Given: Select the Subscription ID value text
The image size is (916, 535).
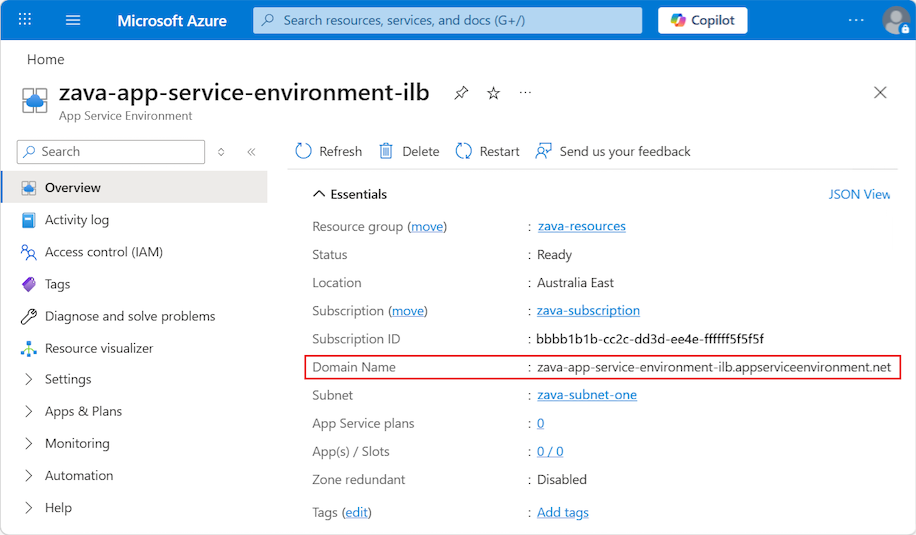Looking at the screenshot, I should tap(650, 339).
